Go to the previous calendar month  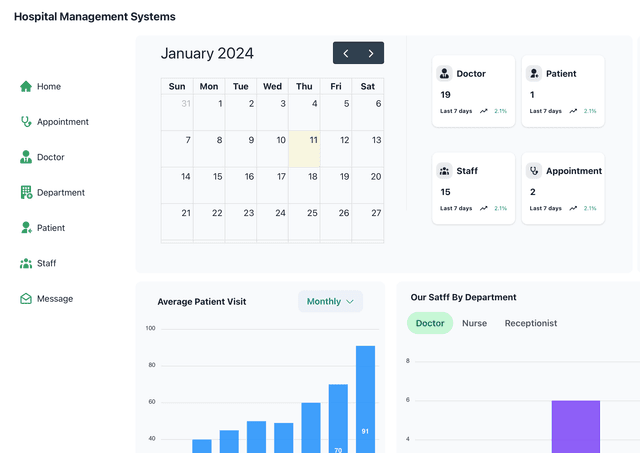tap(346, 53)
